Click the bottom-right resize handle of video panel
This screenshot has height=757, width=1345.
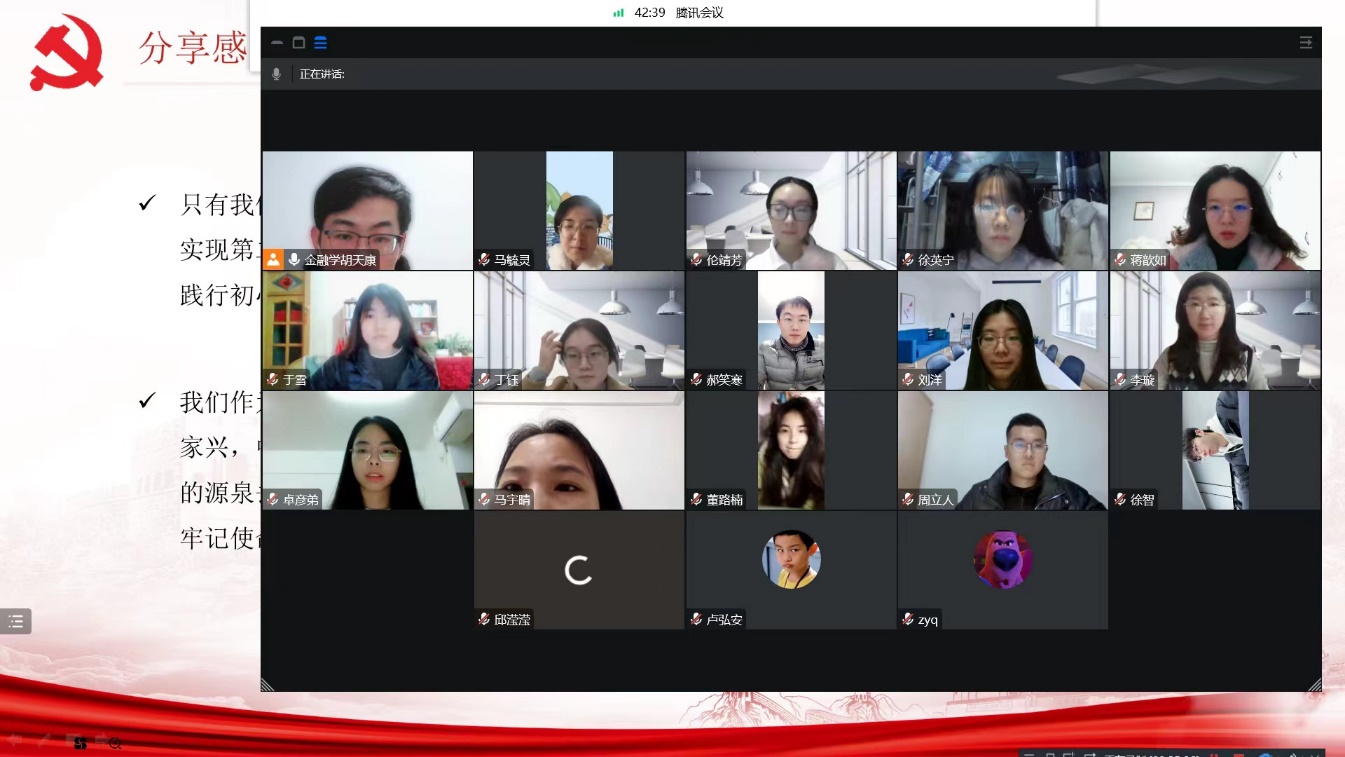1314,685
